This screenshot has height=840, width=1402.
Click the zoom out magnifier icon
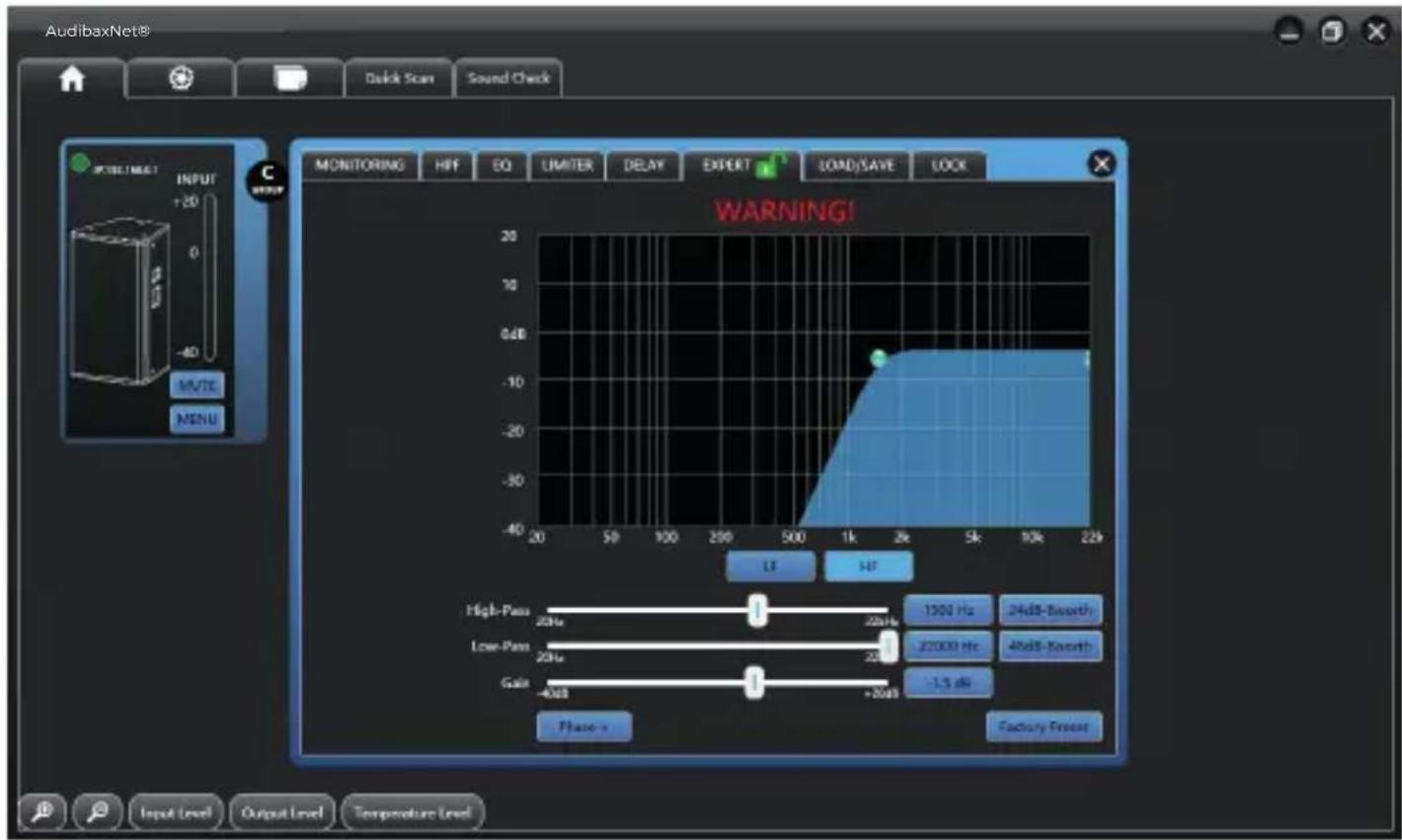[x=98, y=812]
